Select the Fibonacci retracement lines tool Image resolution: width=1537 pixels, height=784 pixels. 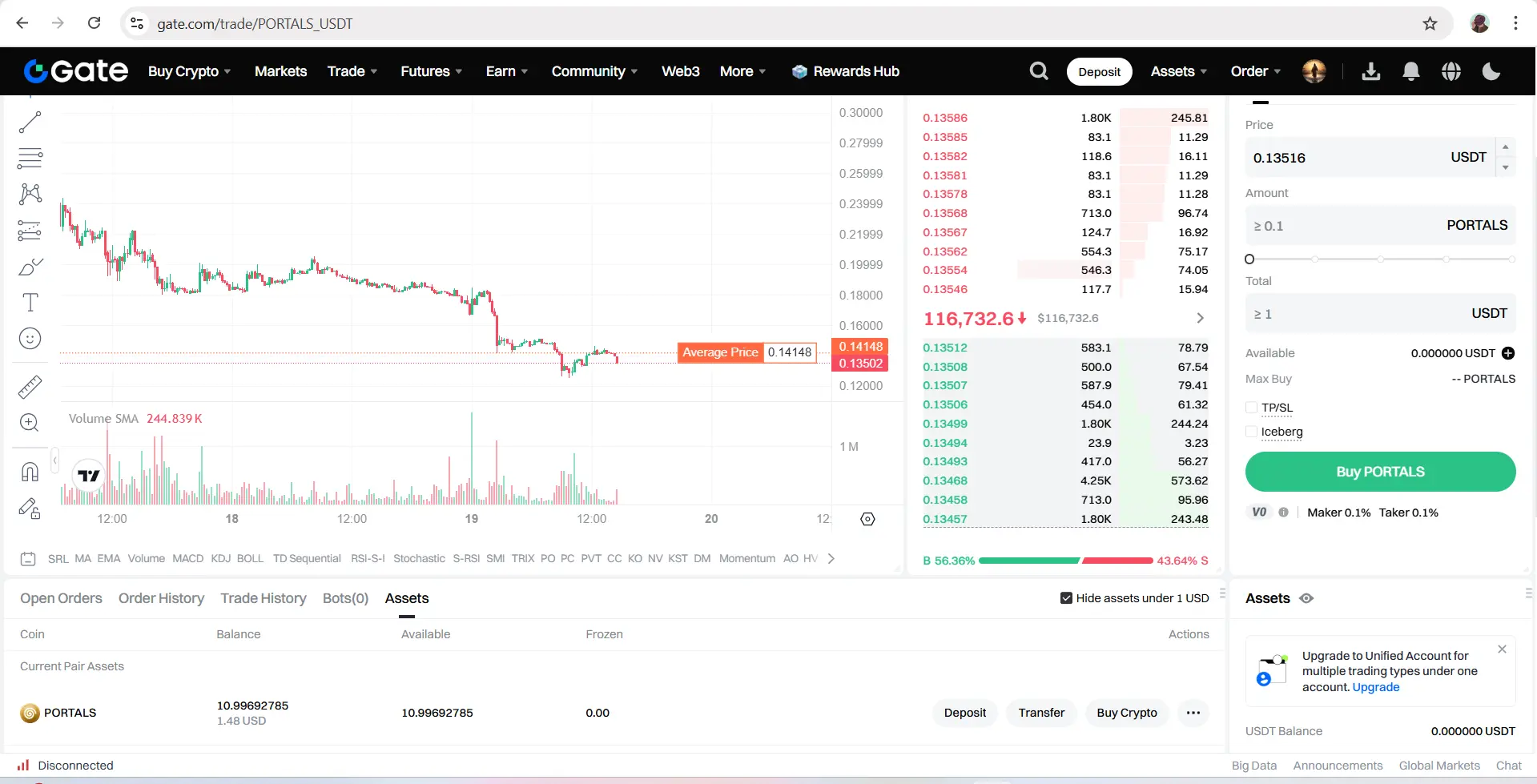[30, 159]
